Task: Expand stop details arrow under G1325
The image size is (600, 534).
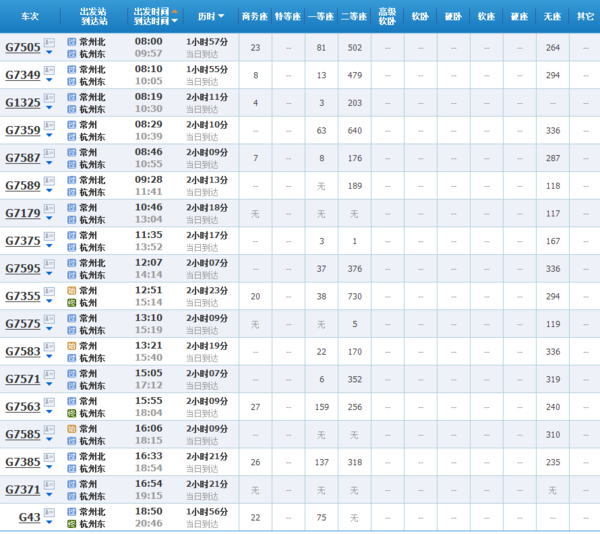Action: [49, 109]
